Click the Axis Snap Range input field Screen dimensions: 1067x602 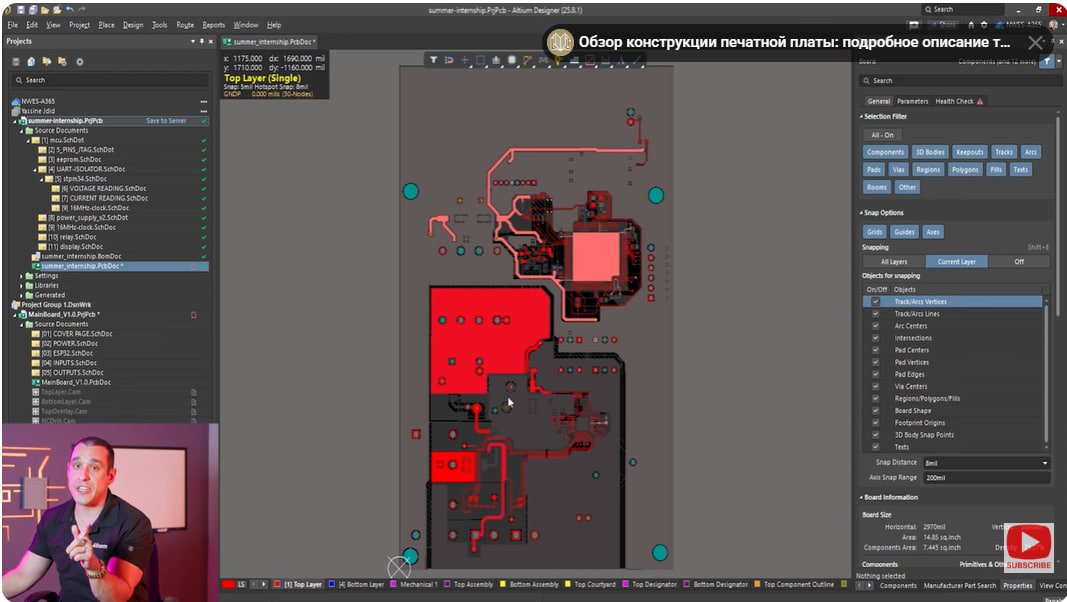(987, 478)
